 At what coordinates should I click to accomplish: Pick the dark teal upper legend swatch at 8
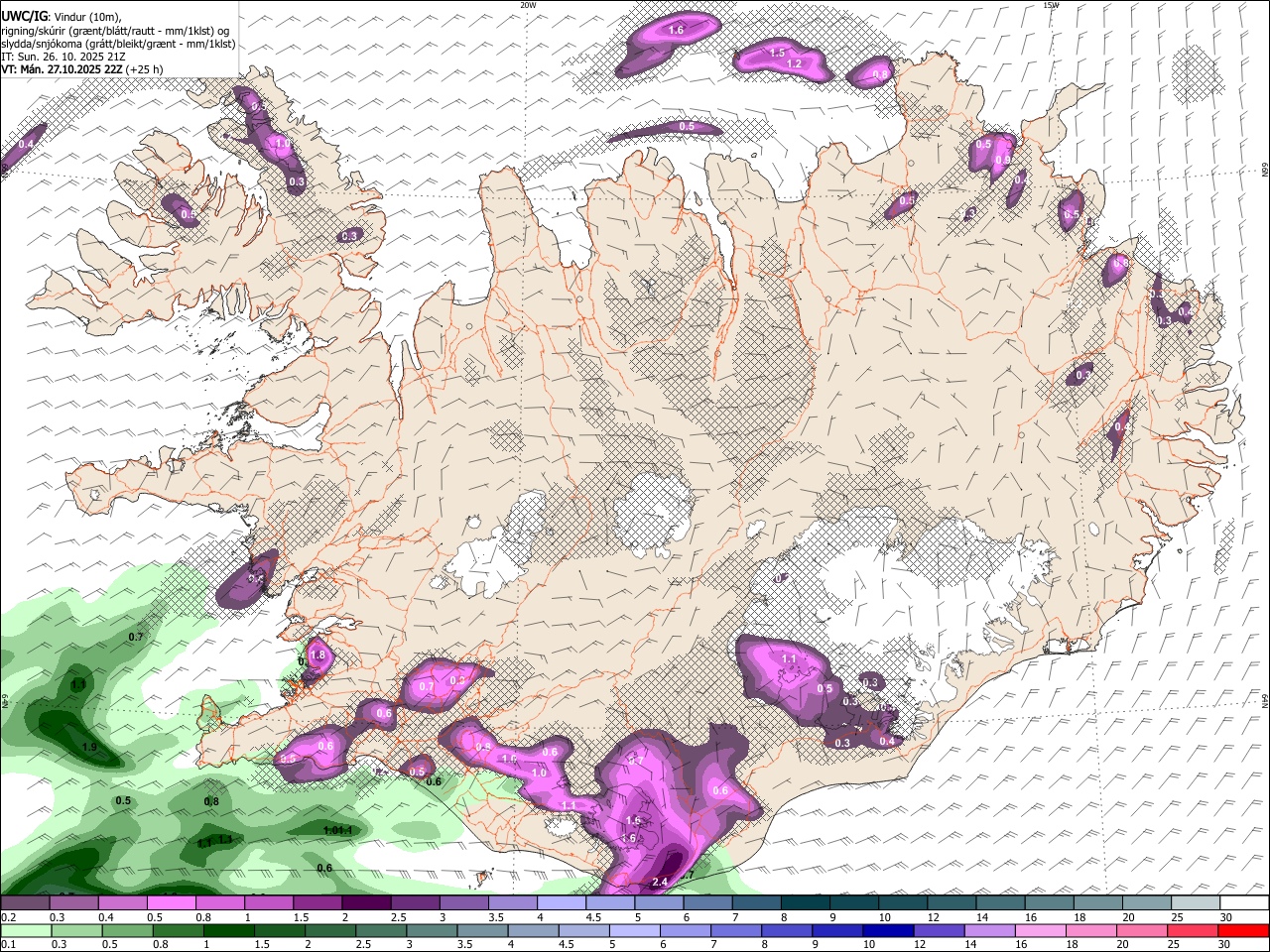point(804,903)
